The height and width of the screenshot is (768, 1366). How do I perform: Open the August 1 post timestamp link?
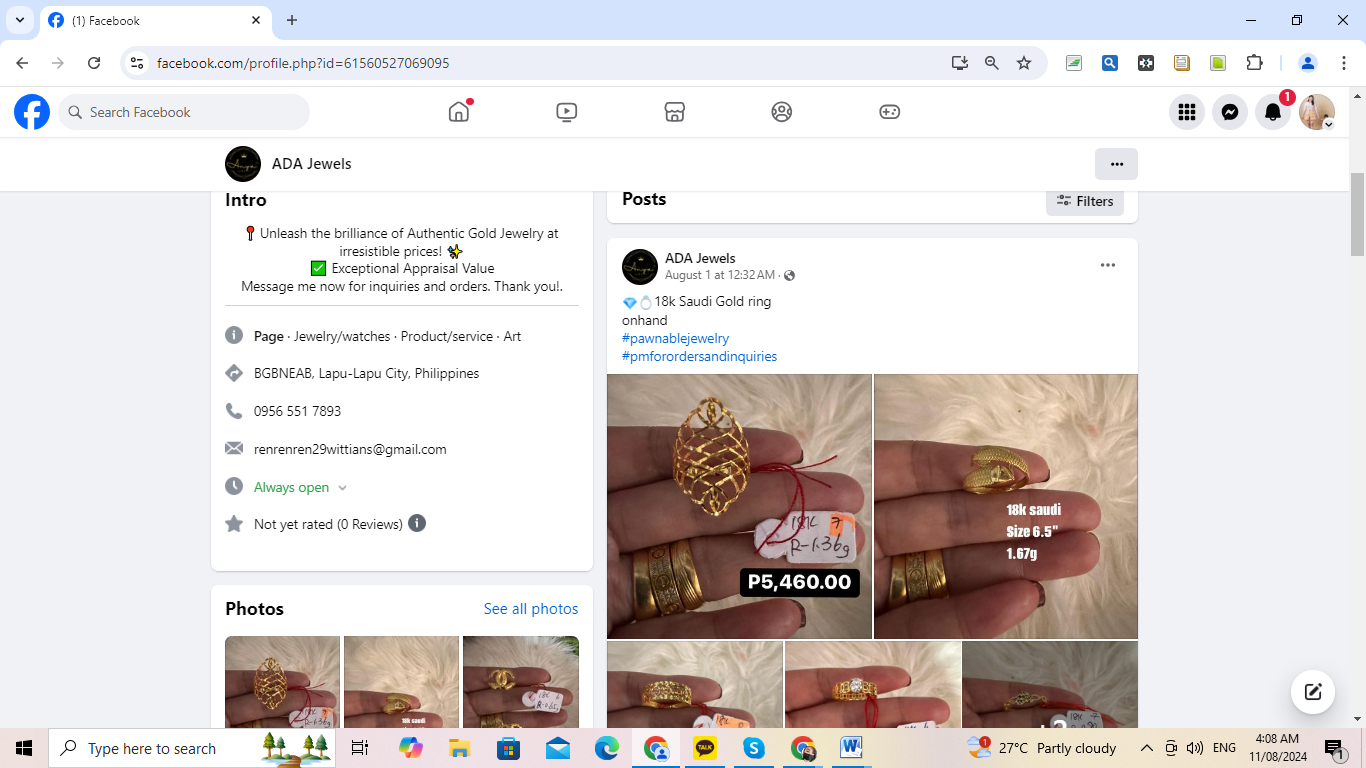point(720,275)
